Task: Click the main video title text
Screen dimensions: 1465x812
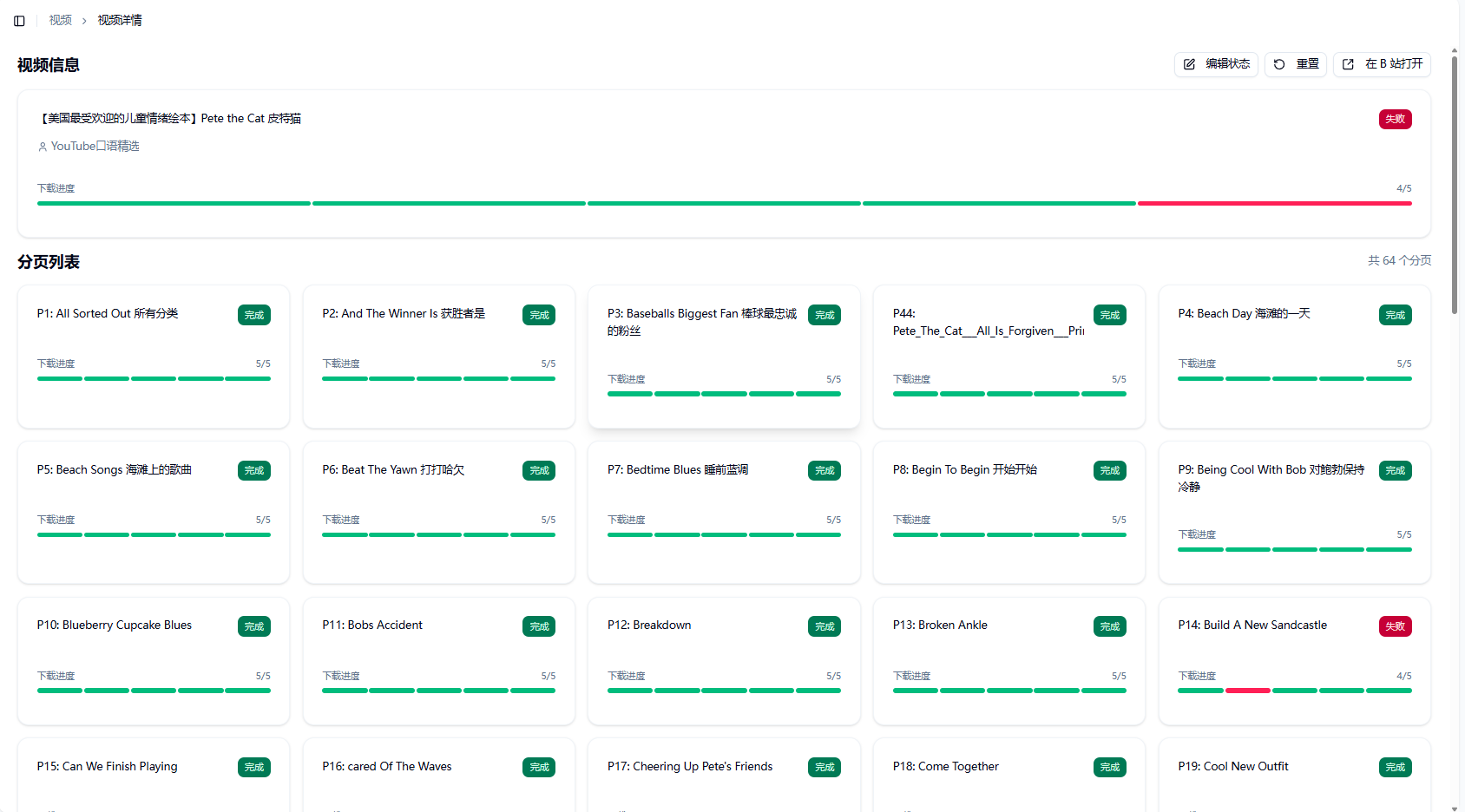Action: [x=169, y=119]
